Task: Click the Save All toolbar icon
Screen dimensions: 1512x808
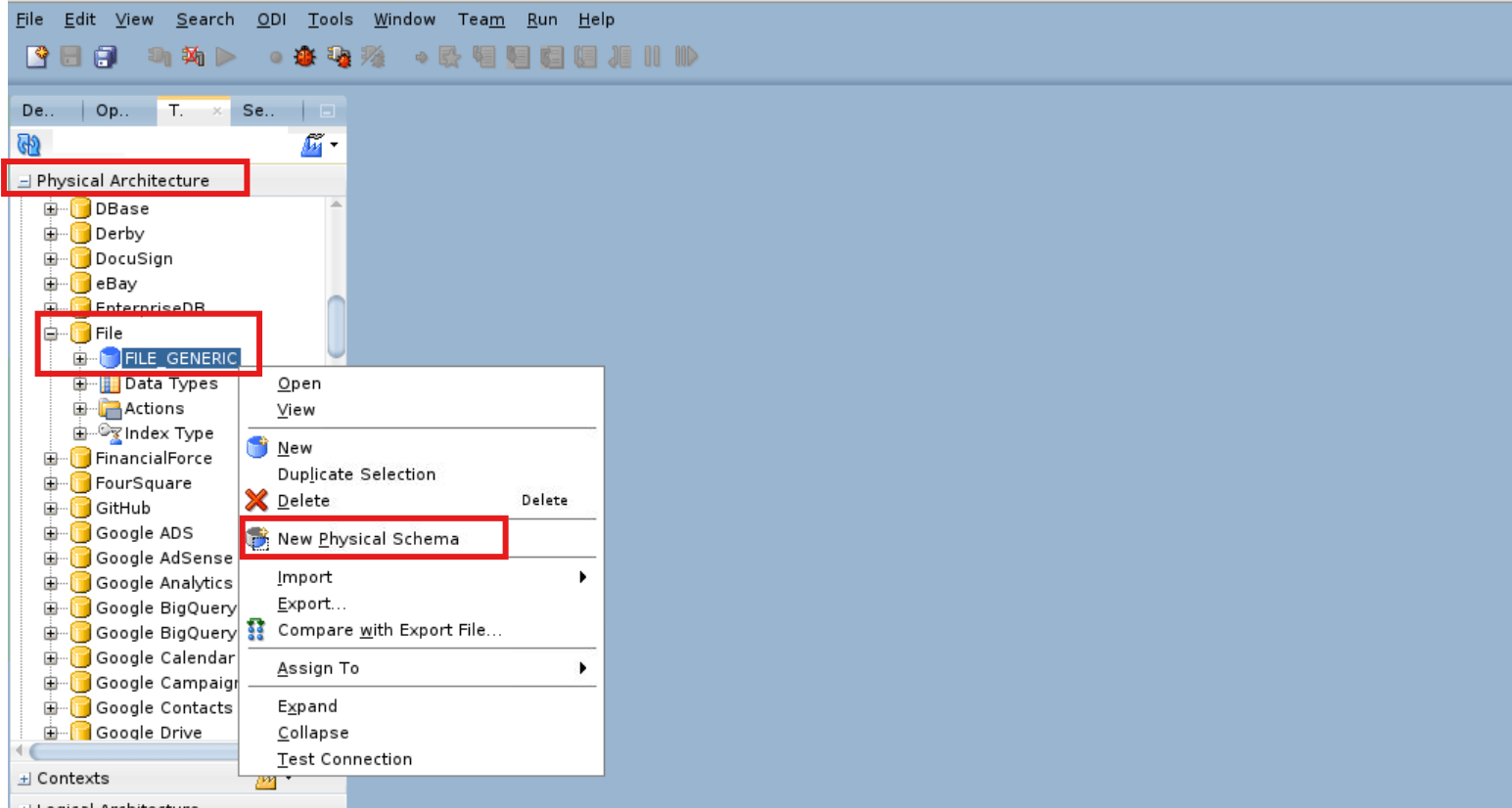Action: (104, 57)
